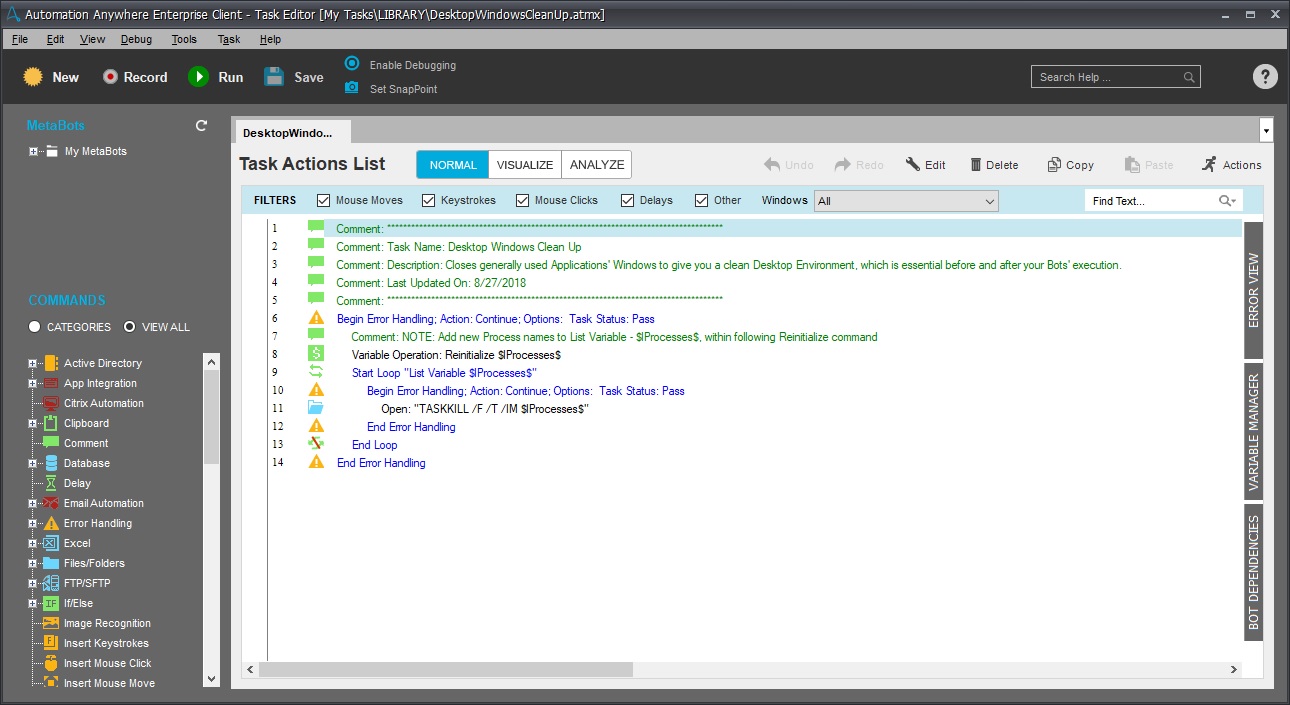Select the TASKKILL Open command on line 11
The height and width of the screenshot is (705, 1290).
[485, 409]
